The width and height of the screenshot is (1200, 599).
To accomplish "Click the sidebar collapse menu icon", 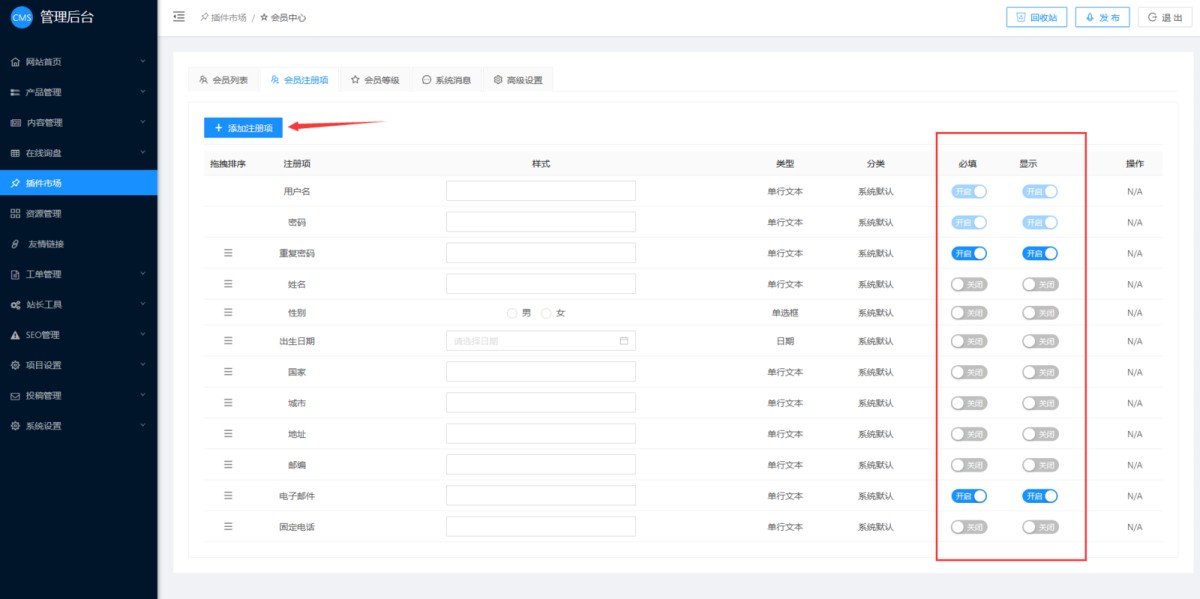I will (179, 17).
